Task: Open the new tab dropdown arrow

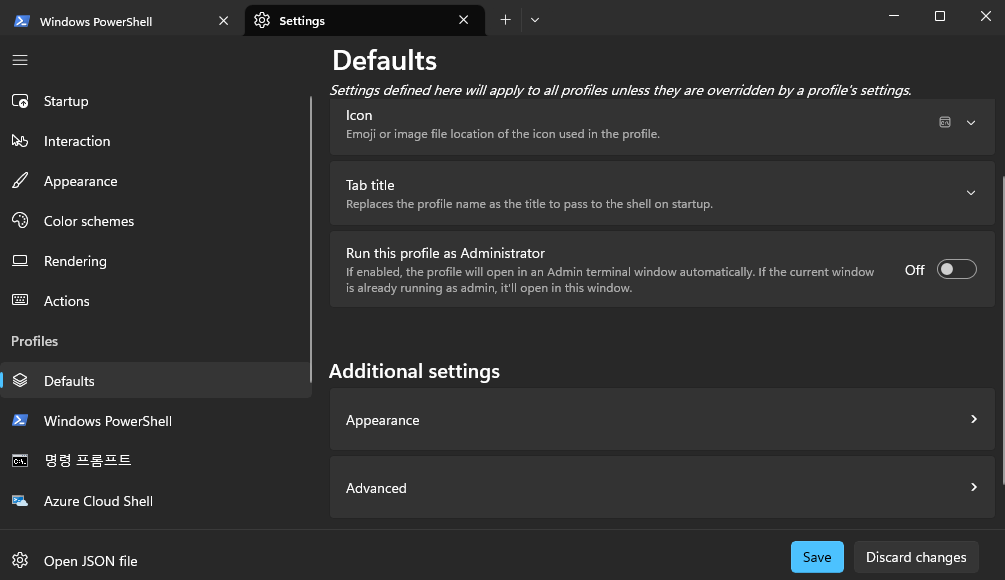Action: 535,20
